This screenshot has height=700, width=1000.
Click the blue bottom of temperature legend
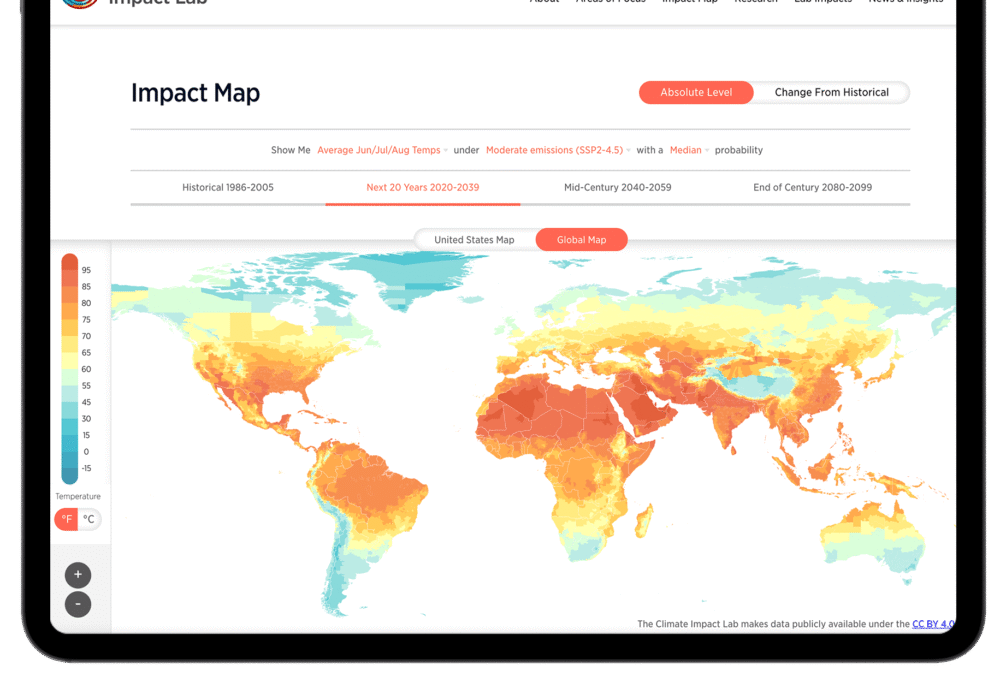point(70,474)
